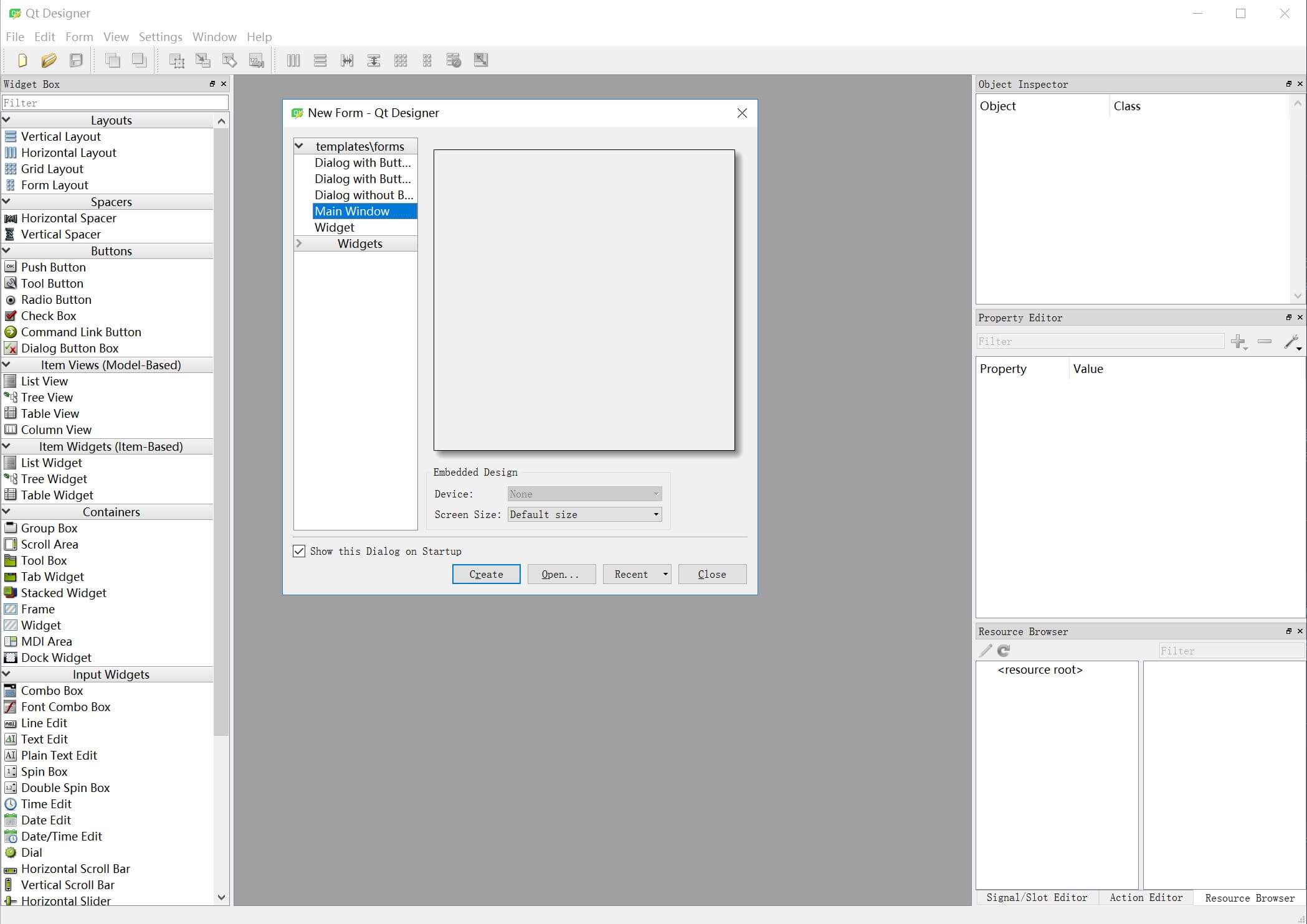
Task: Click the Reload resources icon in Resource Browser
Action: 1004,651
